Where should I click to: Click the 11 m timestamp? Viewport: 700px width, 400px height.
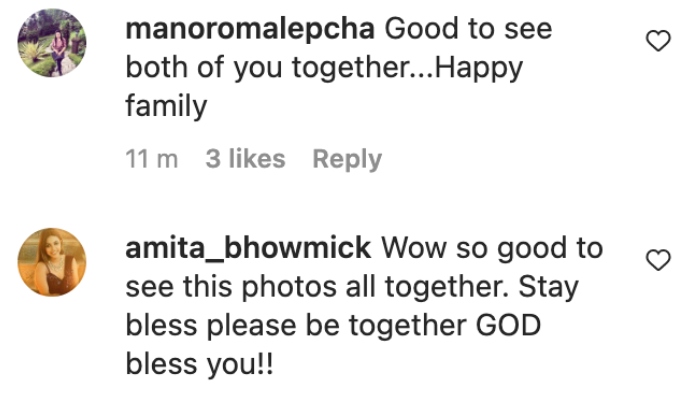(151, 159)
